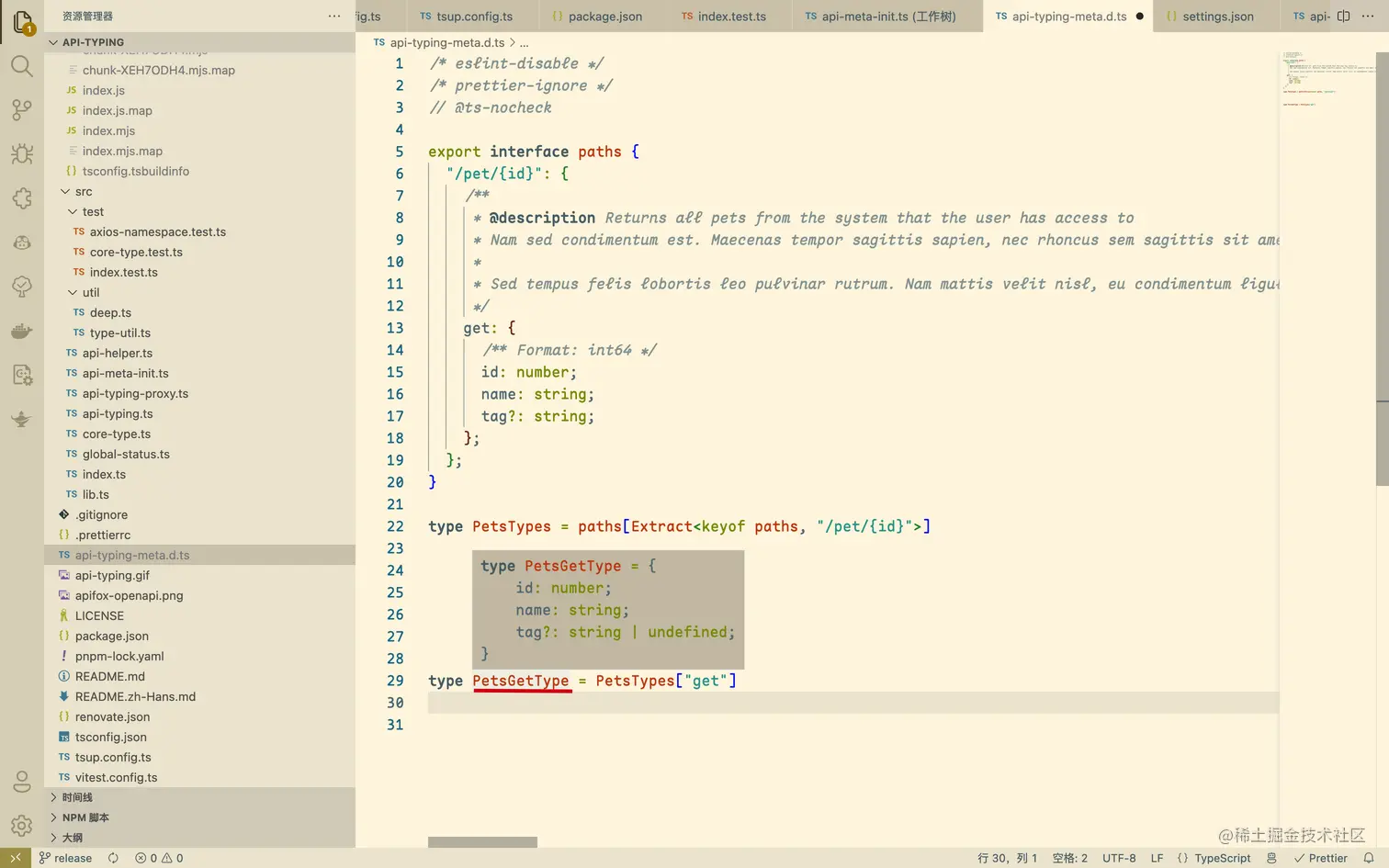The height and width of the screenshot is (868, 1389).
Task: Open the Explorer view in activity bar
Action: [22, 20]
